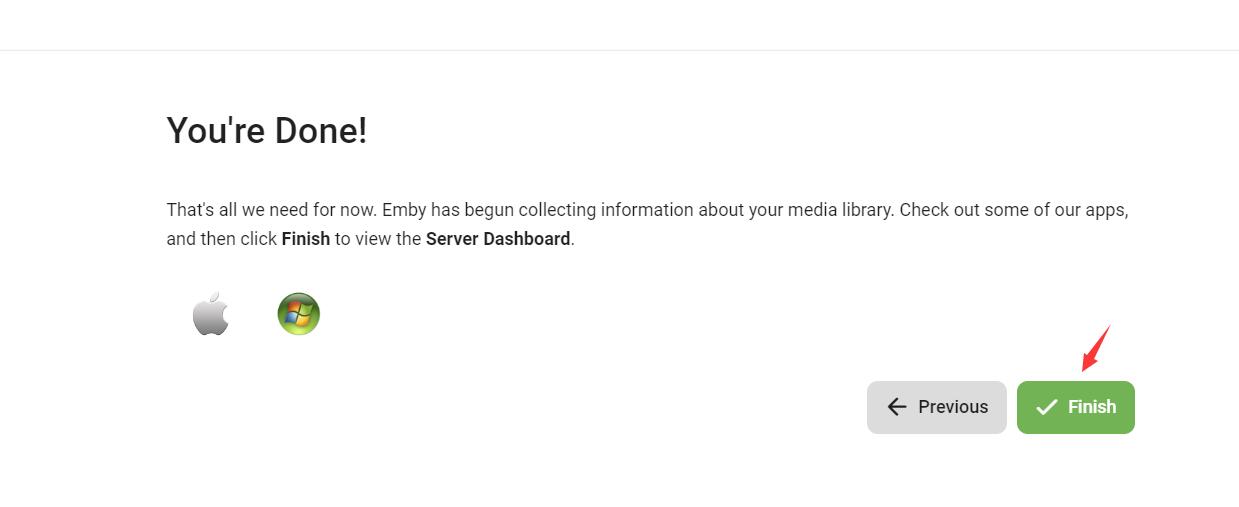Click the checkmark icon on Finish

[x=1046, y=407]
